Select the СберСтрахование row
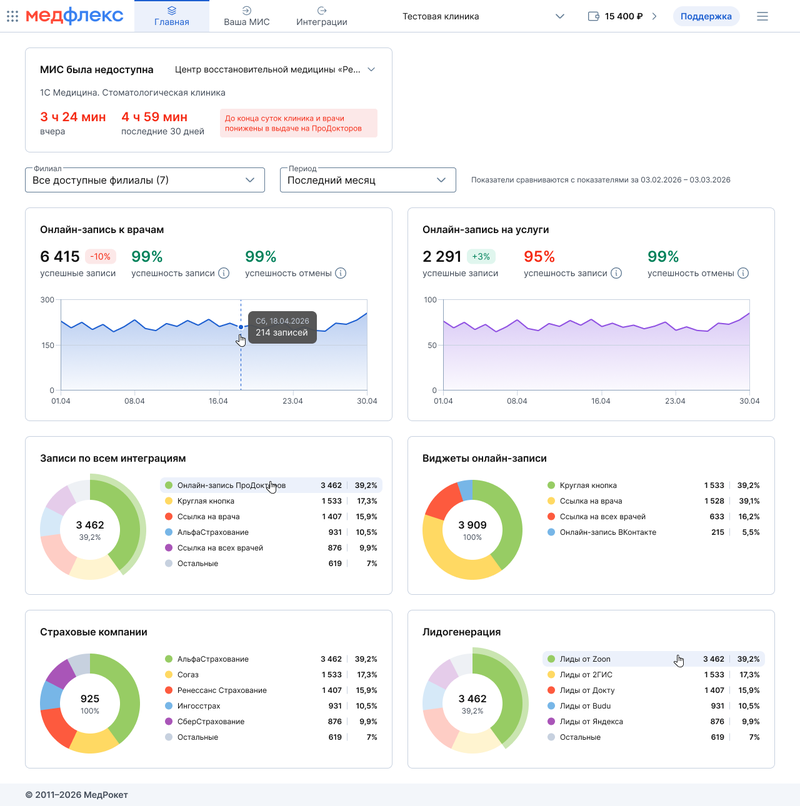800x806 pixels. click(271, 722)
